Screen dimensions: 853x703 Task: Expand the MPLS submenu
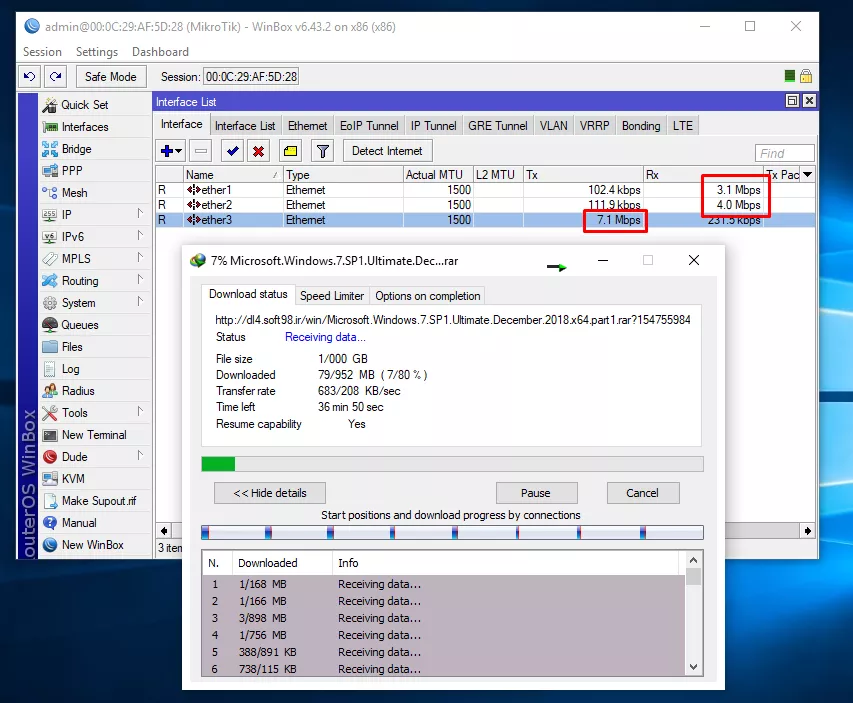click(140, 257)
